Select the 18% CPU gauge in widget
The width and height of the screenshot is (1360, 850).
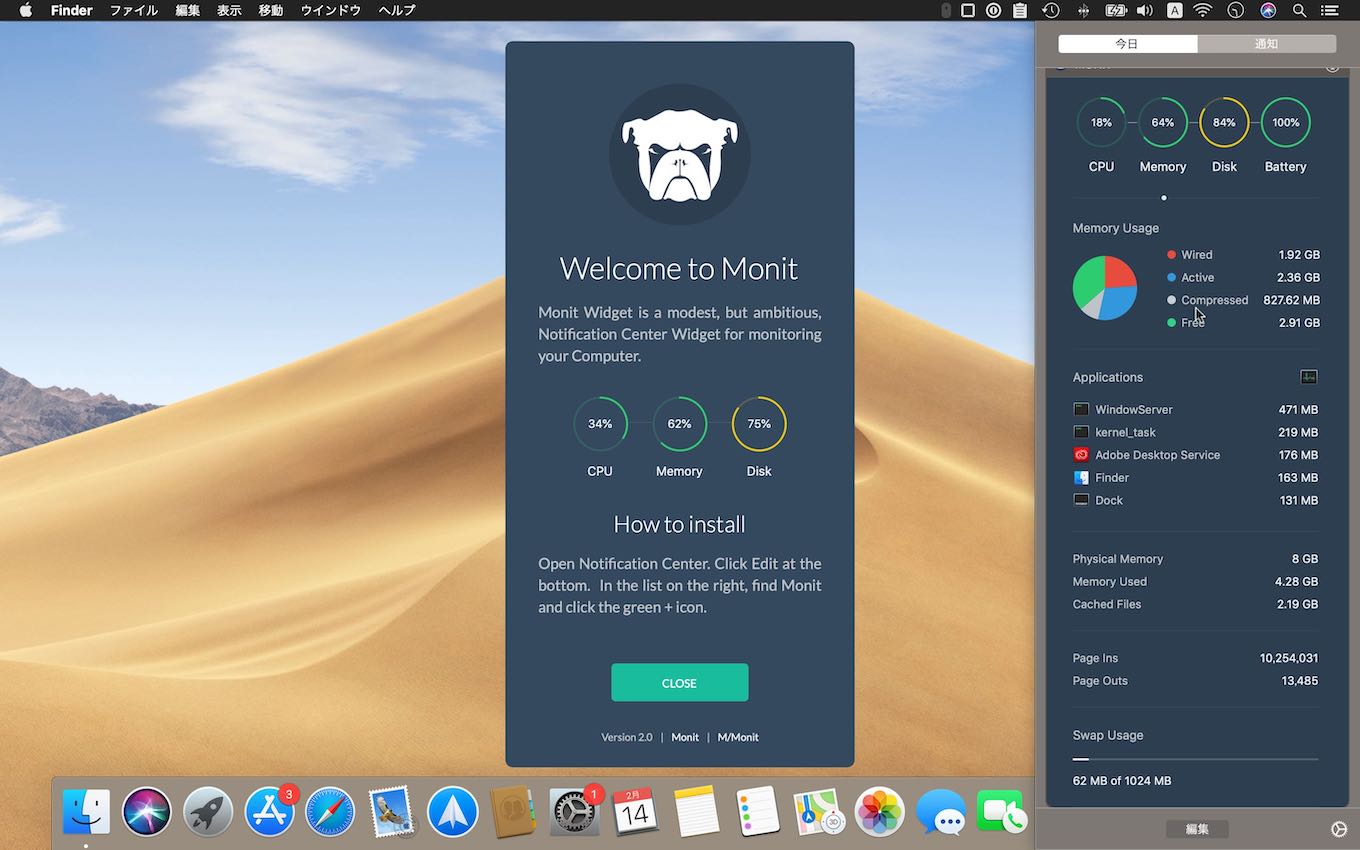coord(1101,123)
